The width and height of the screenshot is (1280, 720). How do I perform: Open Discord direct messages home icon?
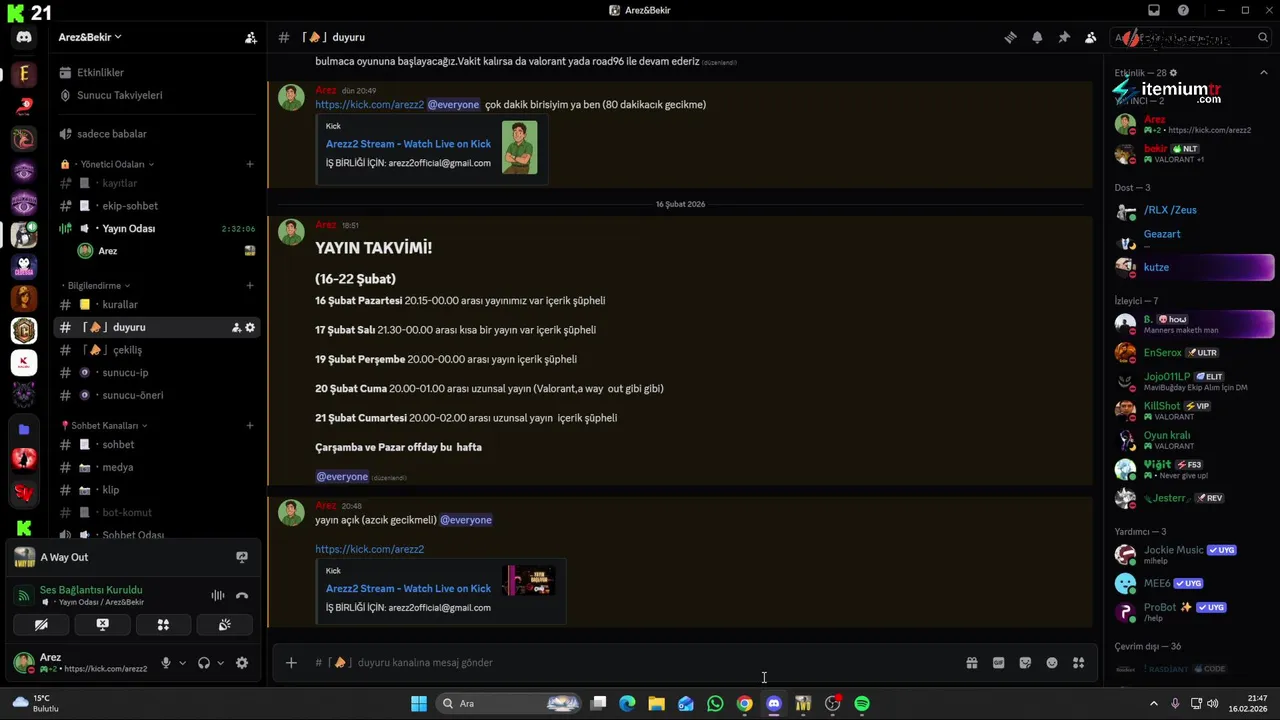pos(24,37)
